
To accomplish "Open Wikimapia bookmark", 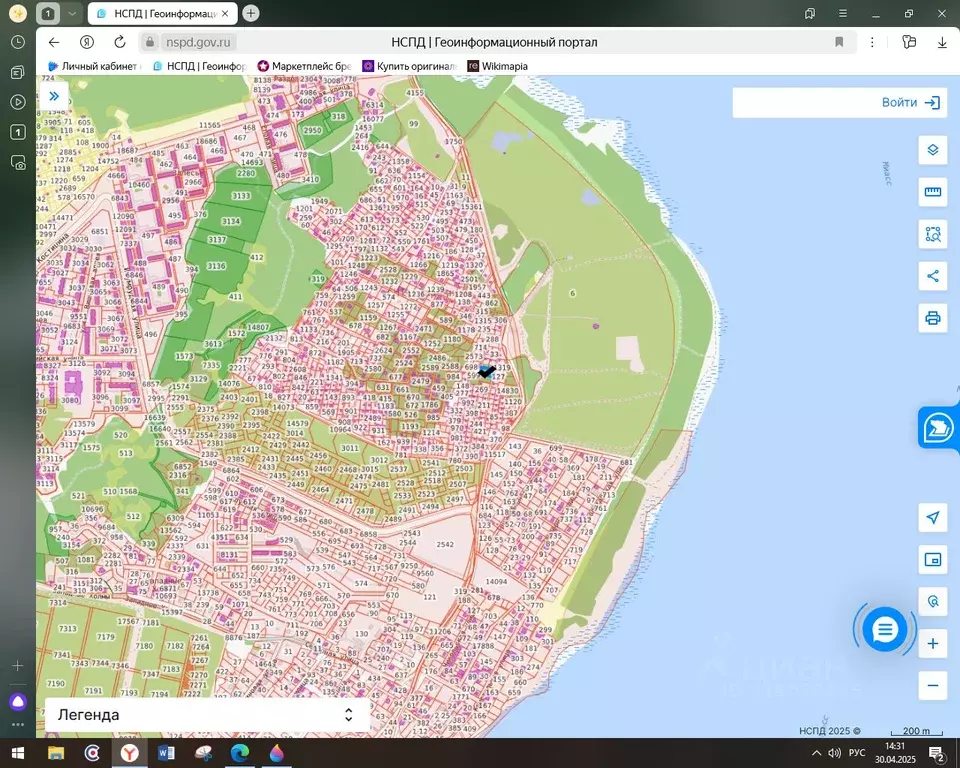I will (498, 66).
